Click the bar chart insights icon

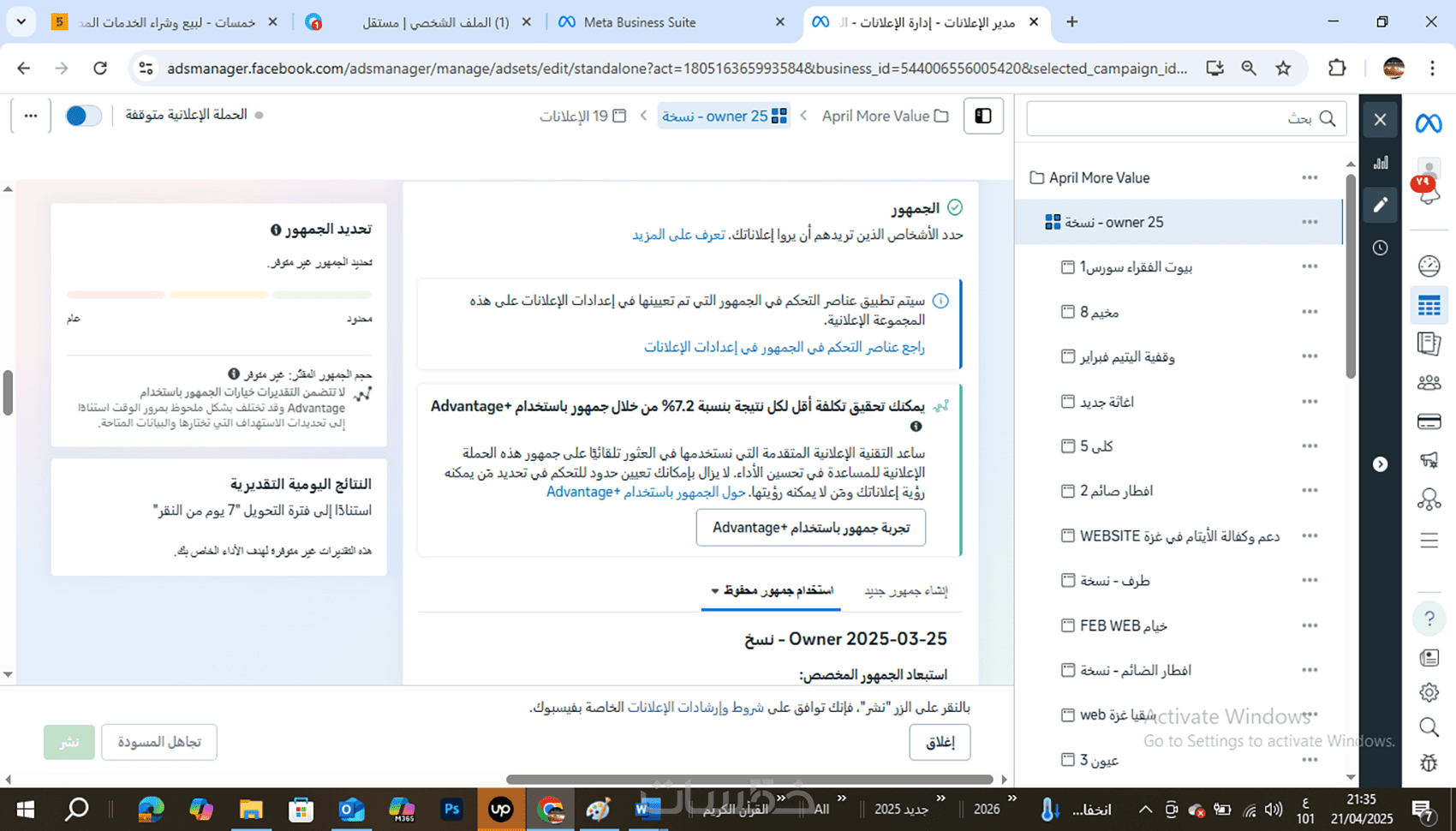coord(1381,163)
